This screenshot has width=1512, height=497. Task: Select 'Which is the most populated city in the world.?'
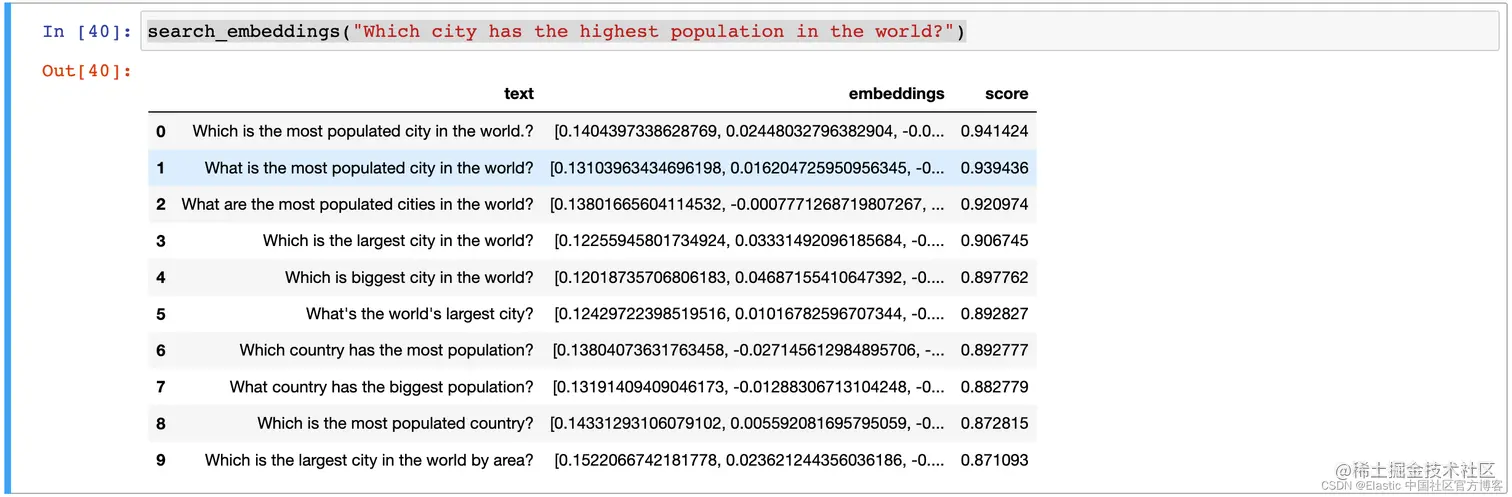[x=363, y=131]
